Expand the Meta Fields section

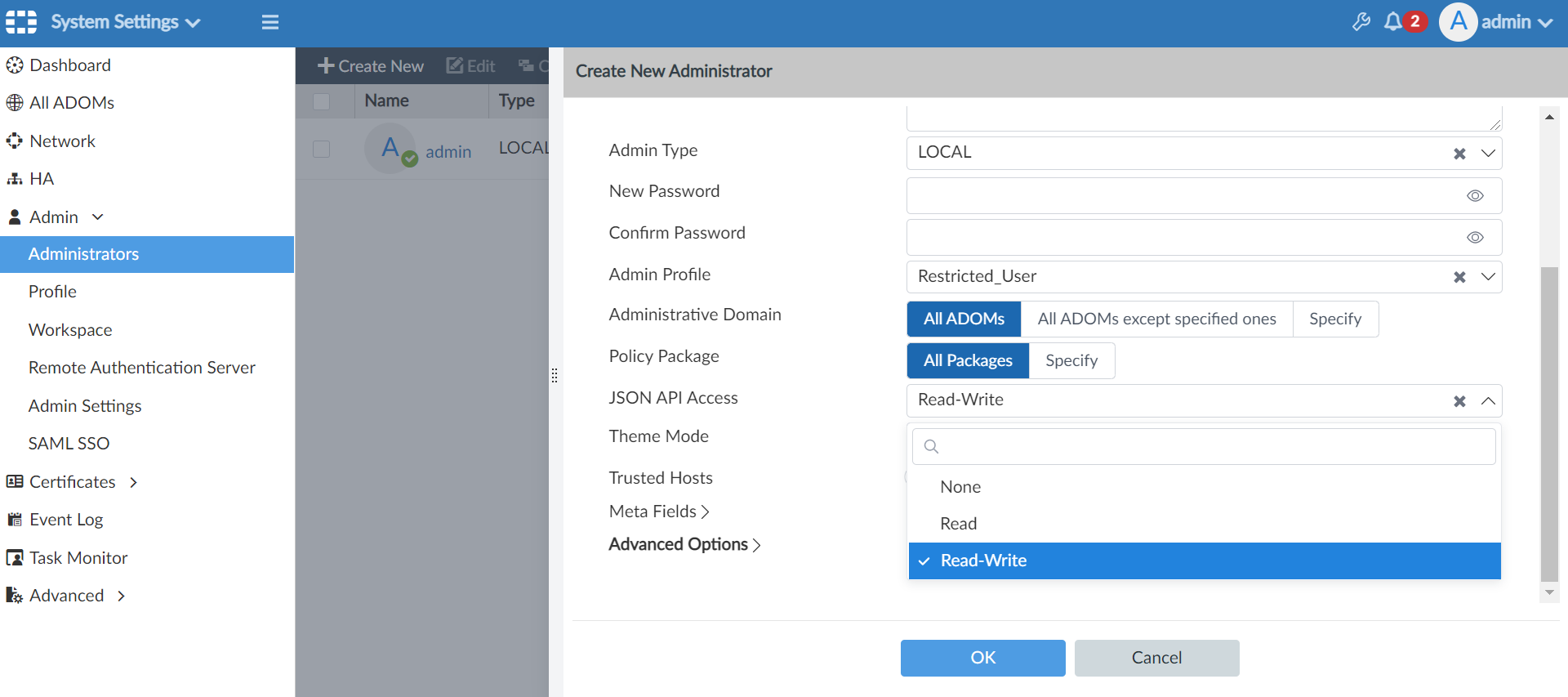click(x=659, y=512)
